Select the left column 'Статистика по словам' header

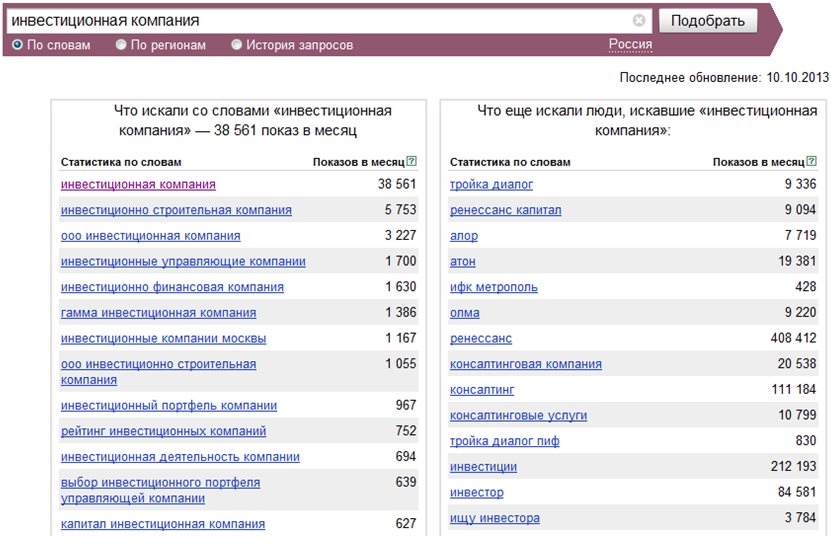pos(121,162)
